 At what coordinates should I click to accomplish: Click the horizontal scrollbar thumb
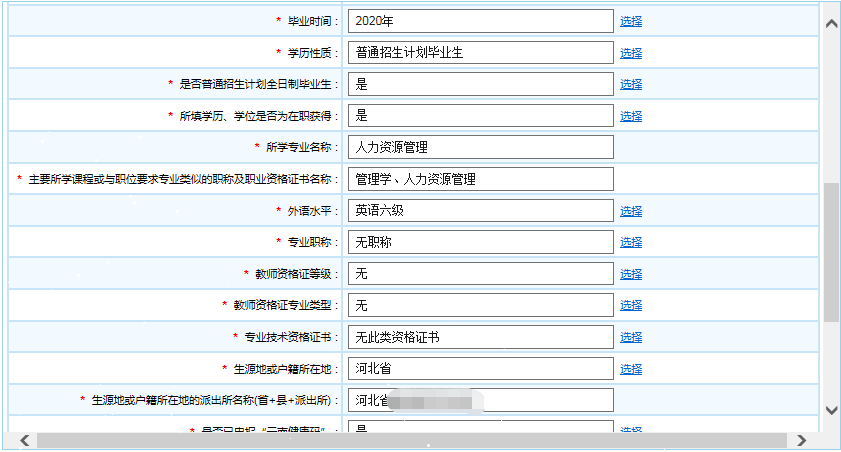(x=412, y=441)
